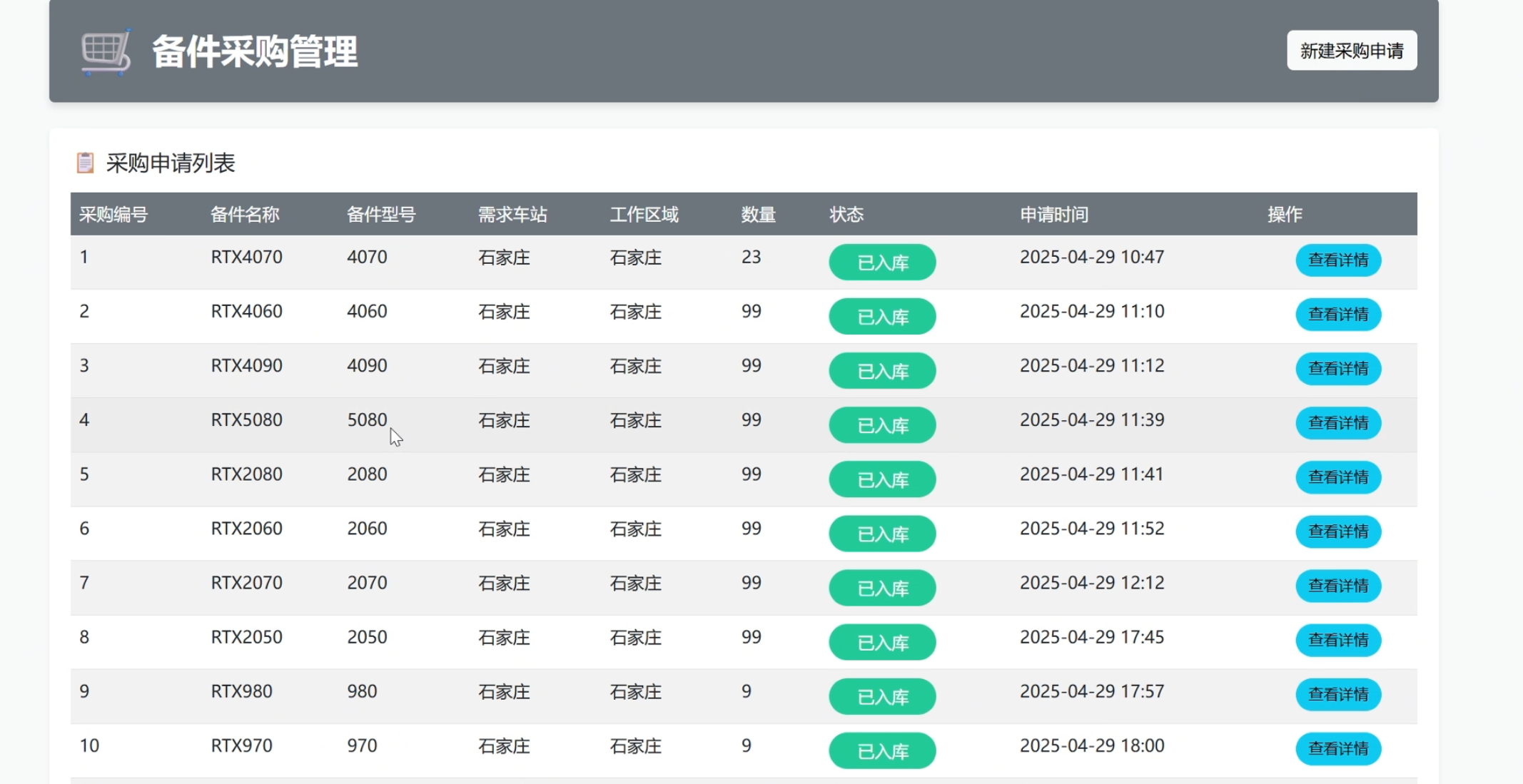Open 查看详情 for RTX4060 row
The width and height of the screenshot is (1523, 784).
tap(1337, 315)
